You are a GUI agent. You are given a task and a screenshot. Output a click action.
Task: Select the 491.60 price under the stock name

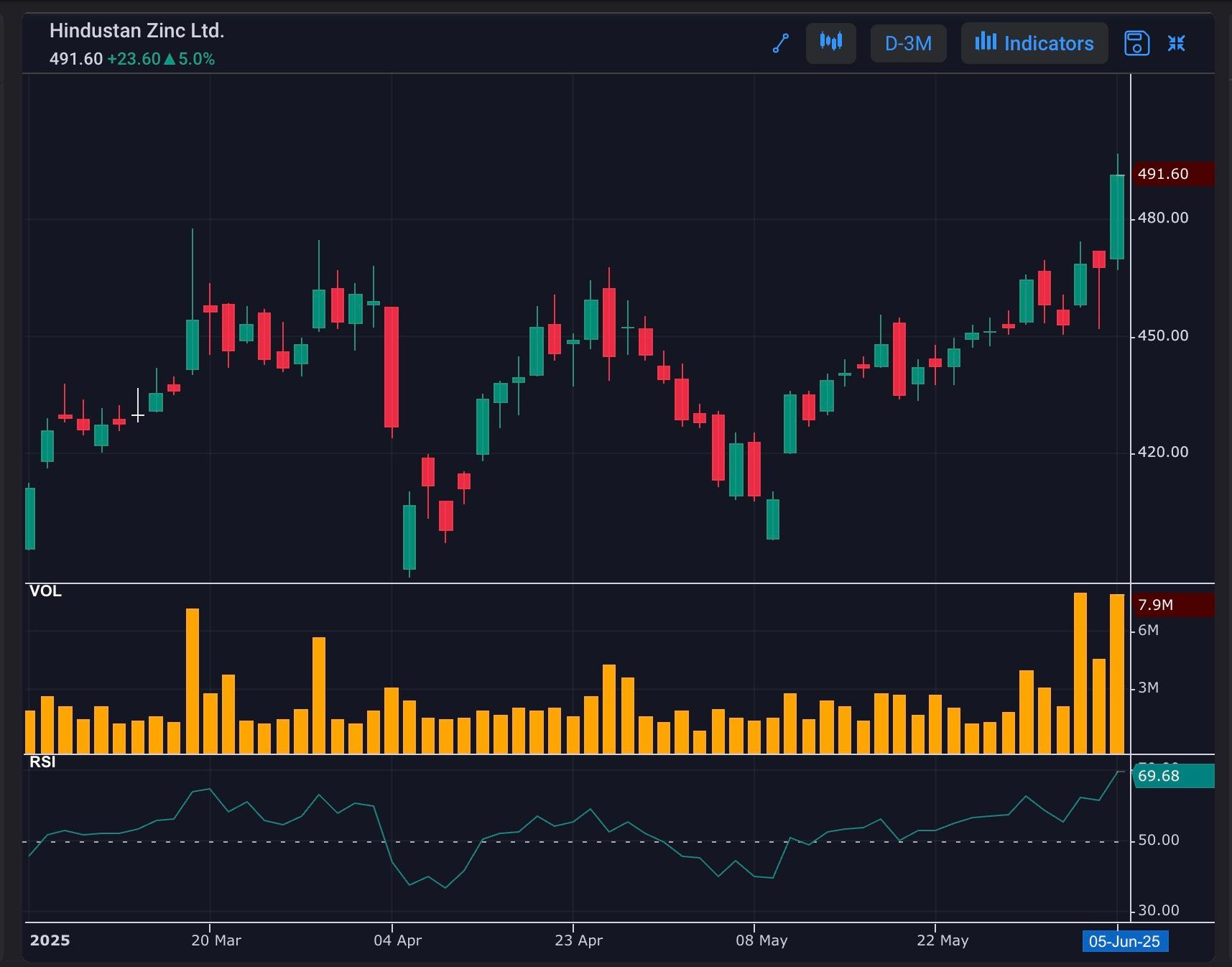click(76, 59)
